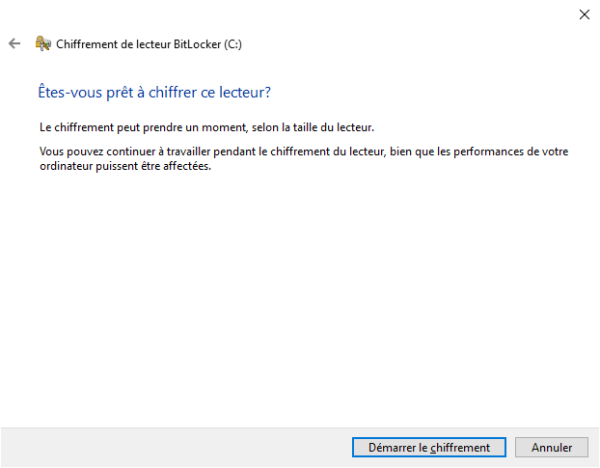Cancel the wizard with Annuler
Viewport: 600px width, 468px height.
(551, 447)
